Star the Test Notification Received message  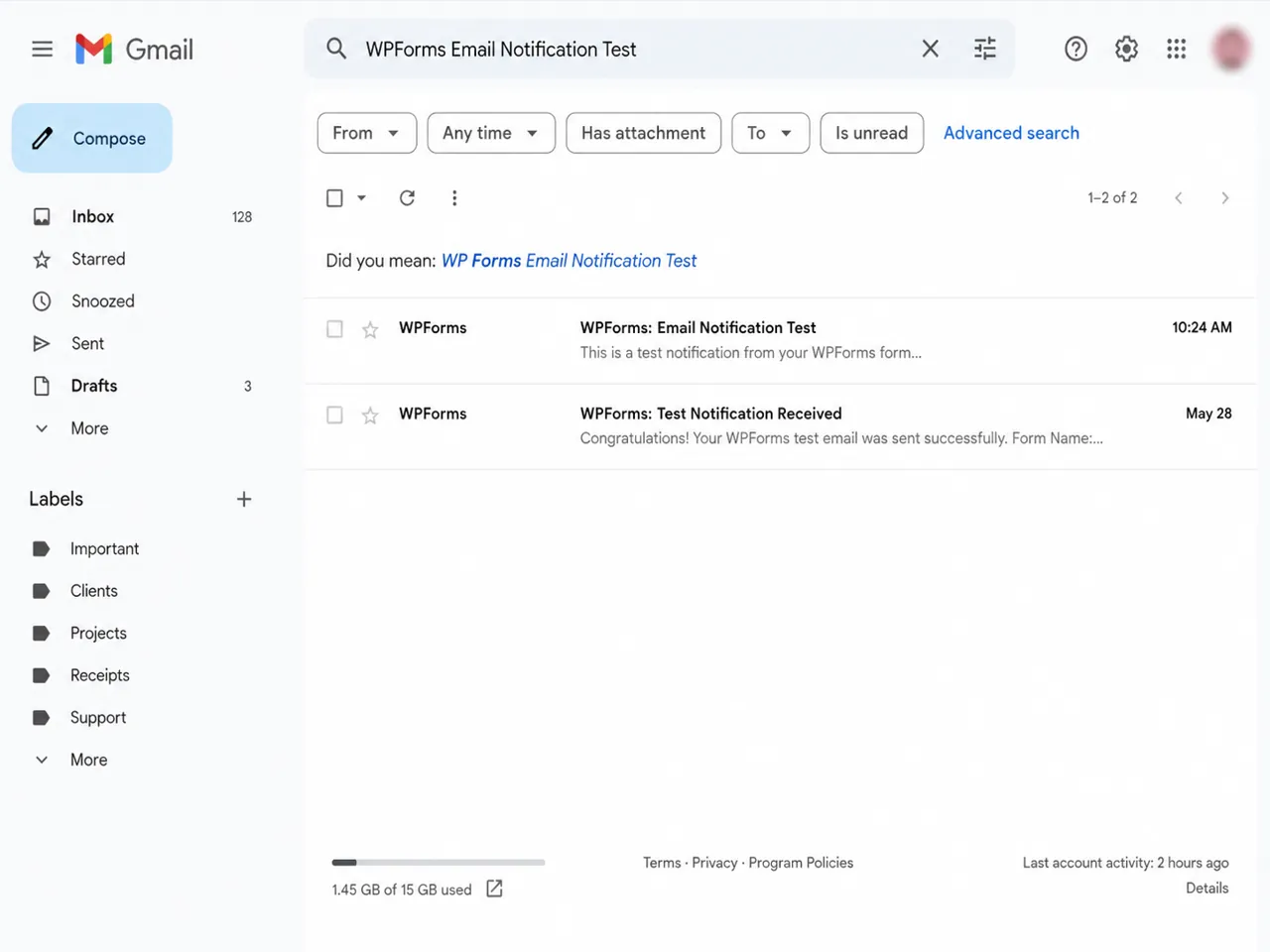tap(370, 415)
